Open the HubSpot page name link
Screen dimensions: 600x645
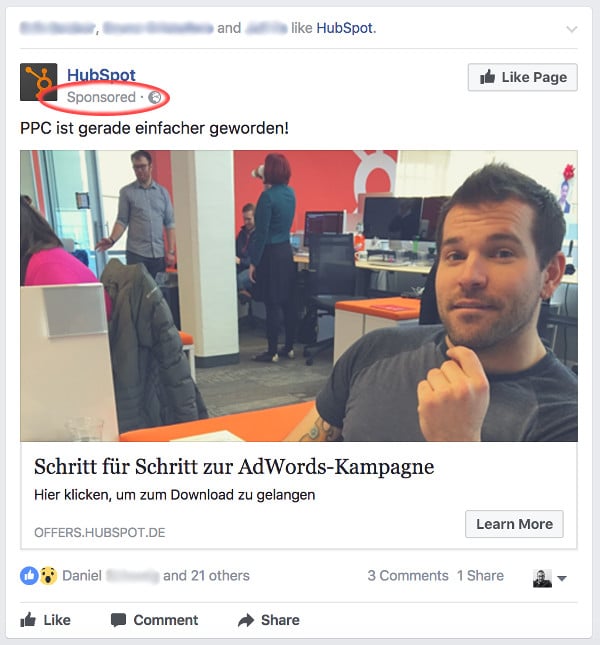coord(101,75)
